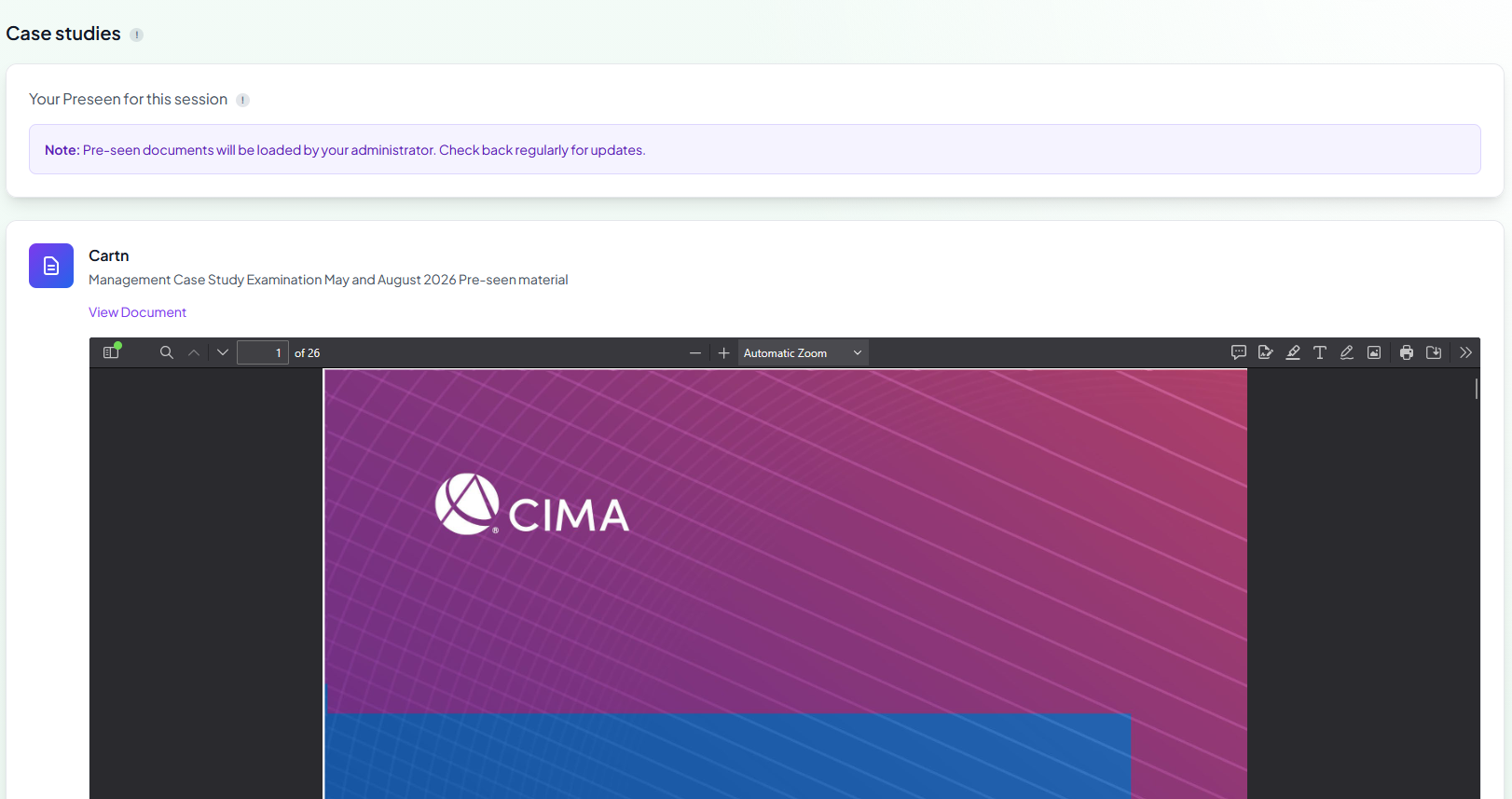Viewport: 1512px width, 799px height.
Task: Click the Cartn document file icon
Action: pyautogui.click(x=51, y=266)
